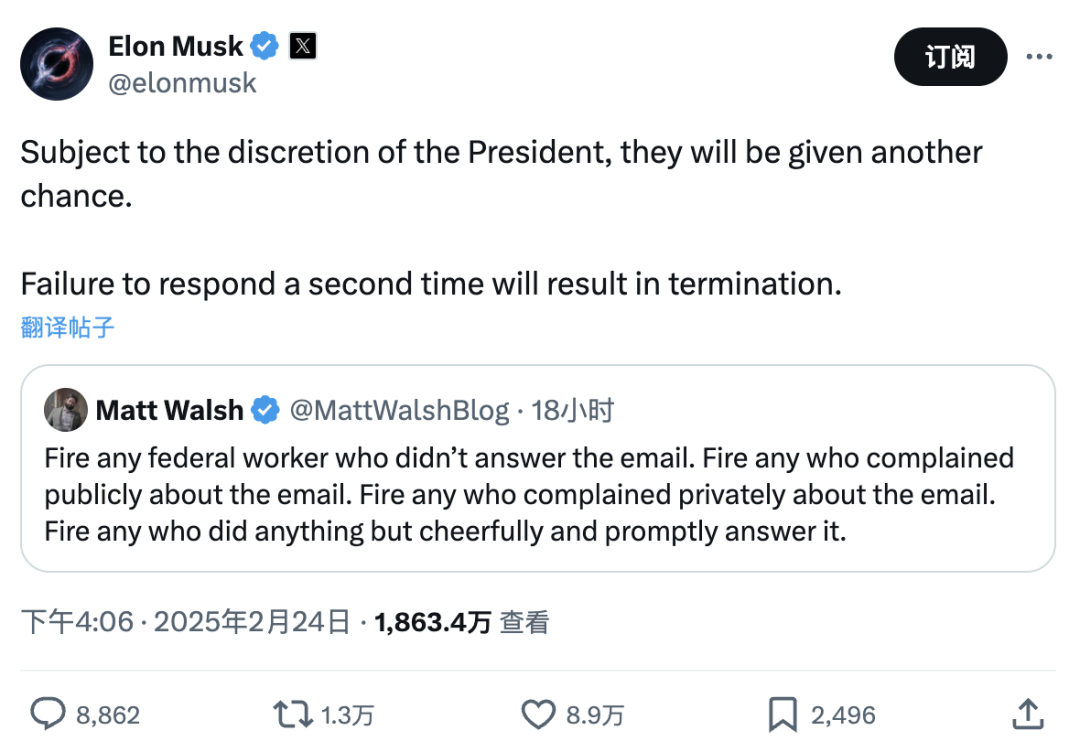1080x752 pixels.
Task: Open Matt Walsh's small profile picture
Action: click(x=66, y=410)
